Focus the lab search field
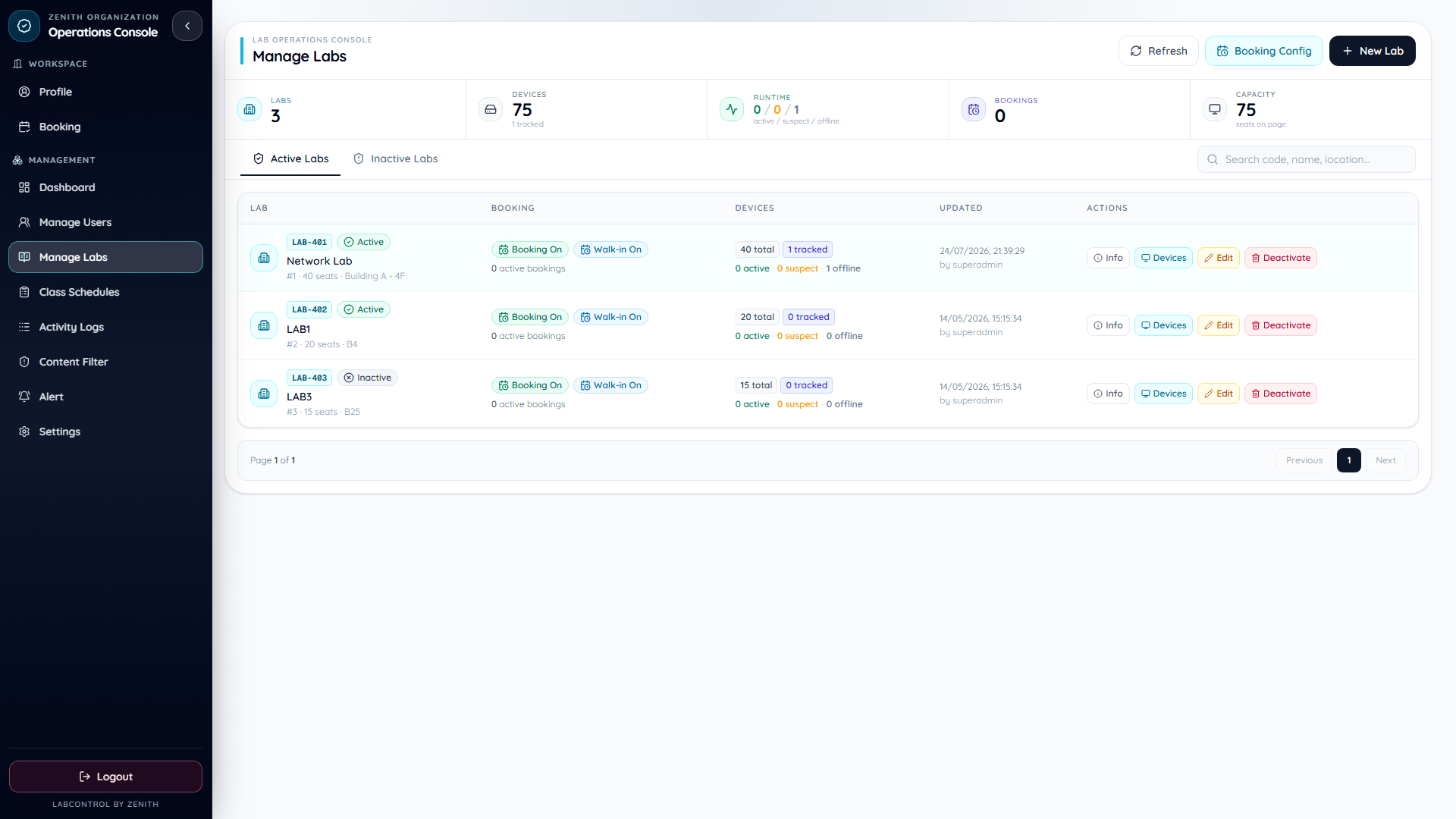The height and width of the screenshot is (819, 1456). pos(1306,159)
